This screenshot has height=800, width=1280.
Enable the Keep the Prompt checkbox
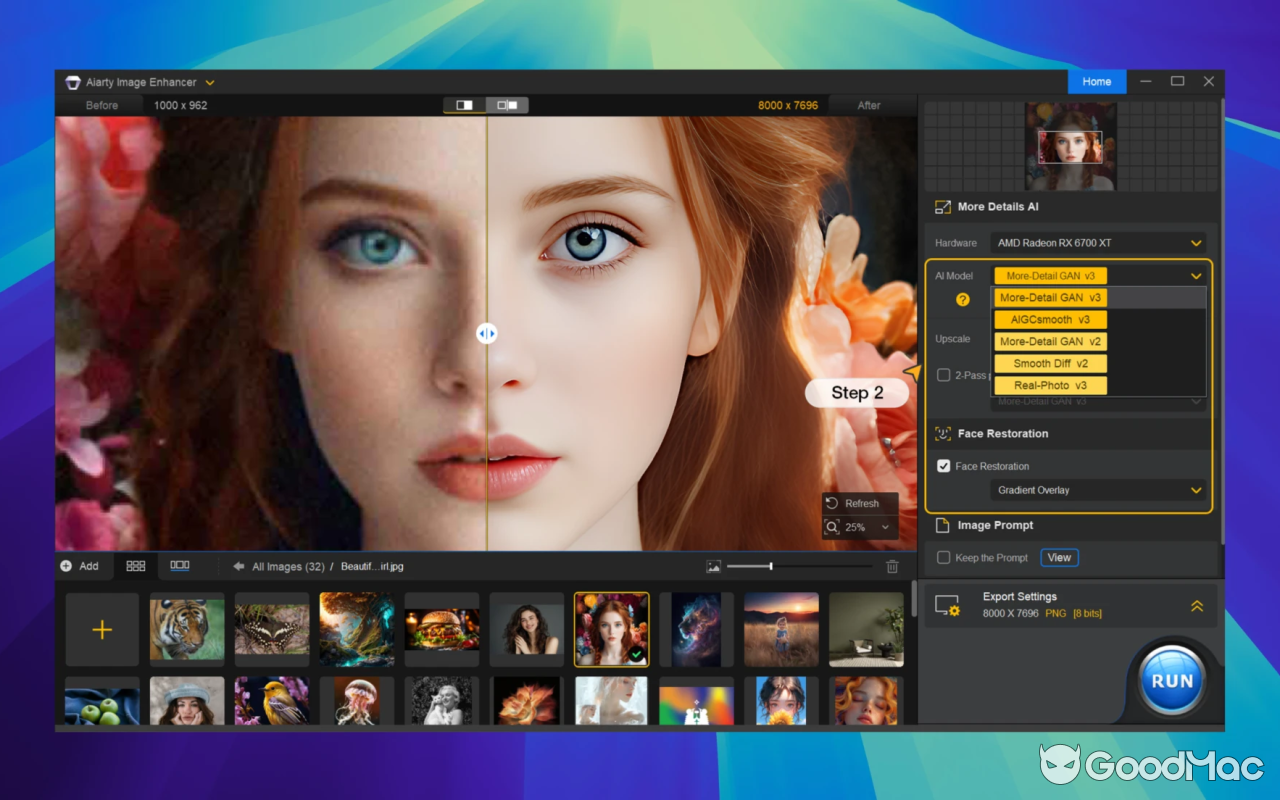click(x=941, y=557)
